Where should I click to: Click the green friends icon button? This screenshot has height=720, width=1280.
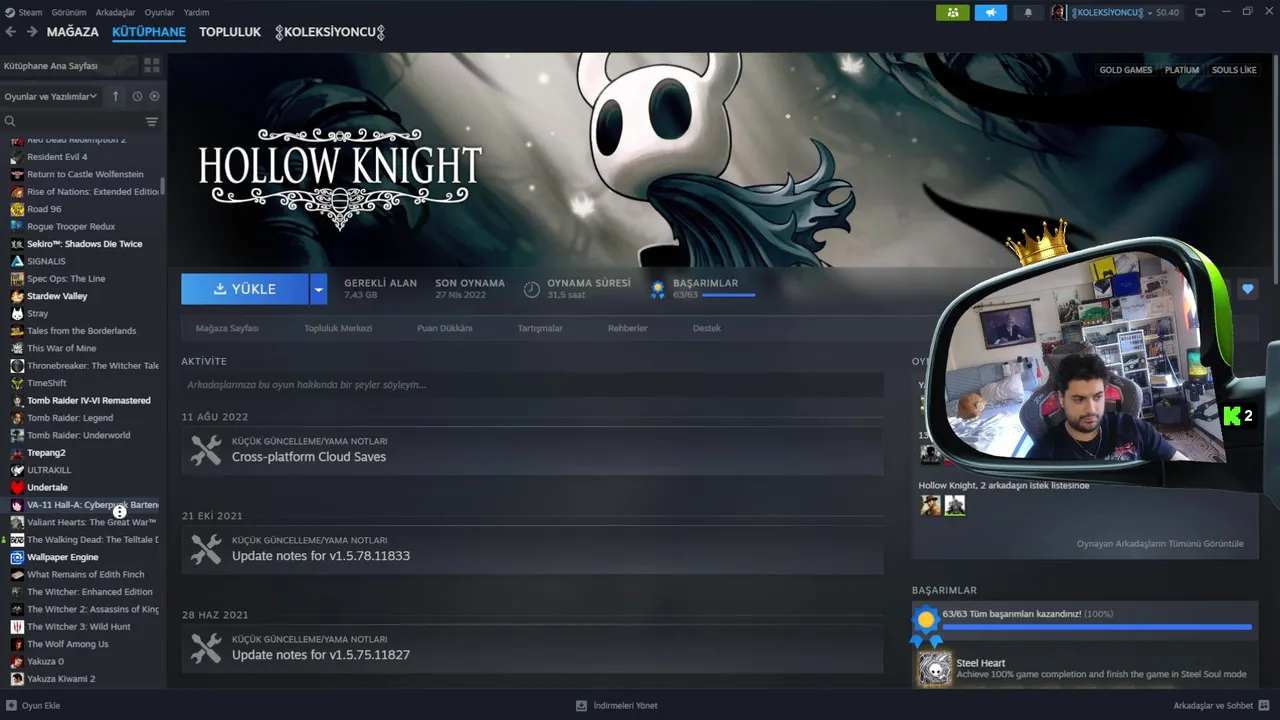coord(953,12)
